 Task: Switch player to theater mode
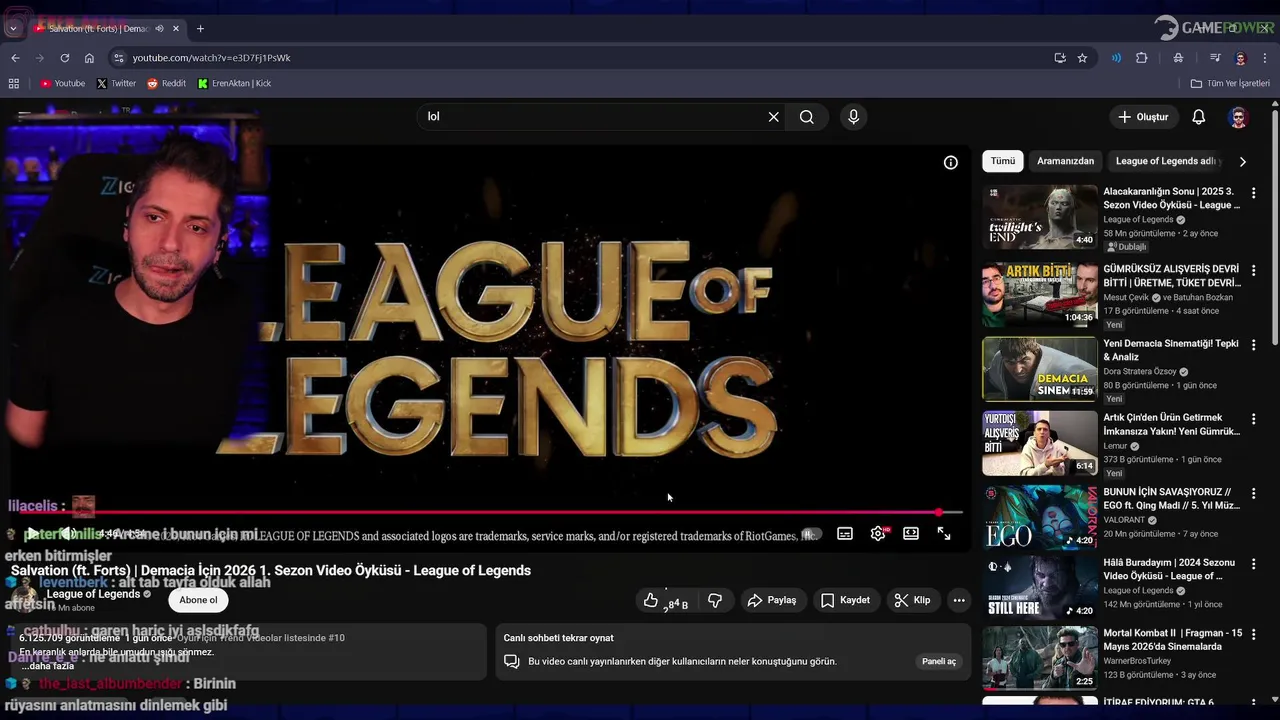[x=911, y=534]
